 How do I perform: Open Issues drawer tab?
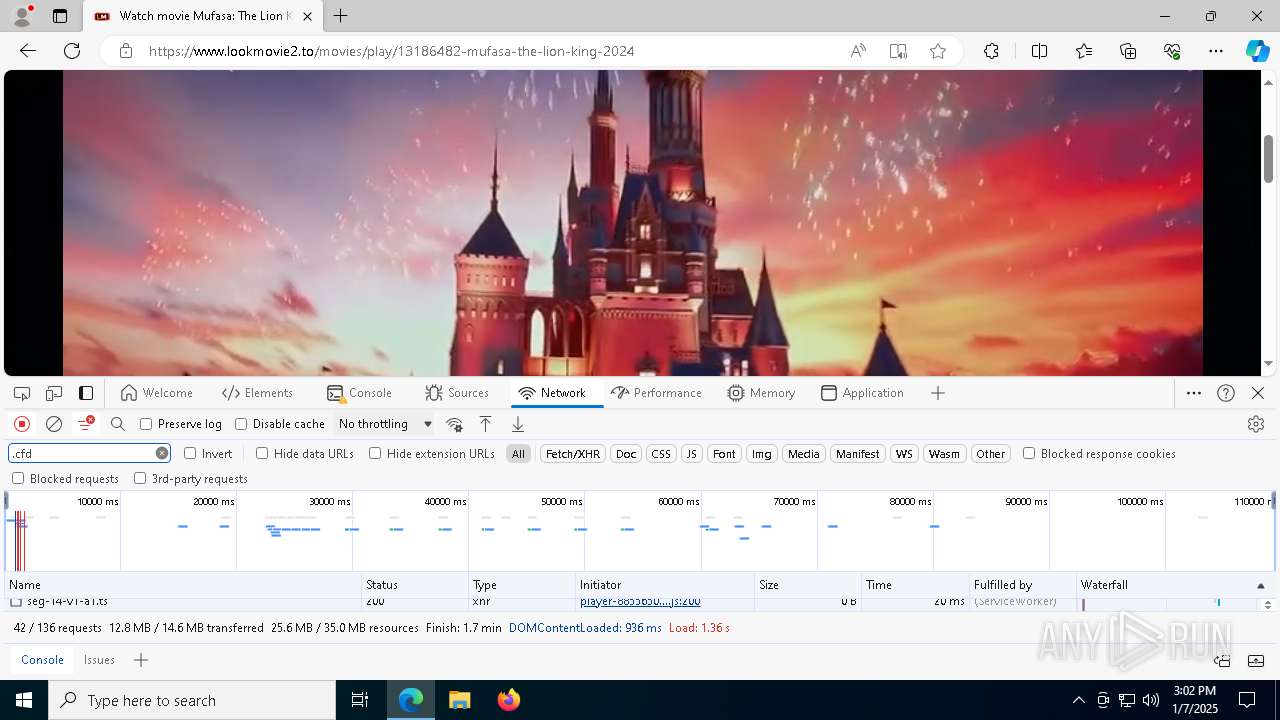tap(99, 660)
